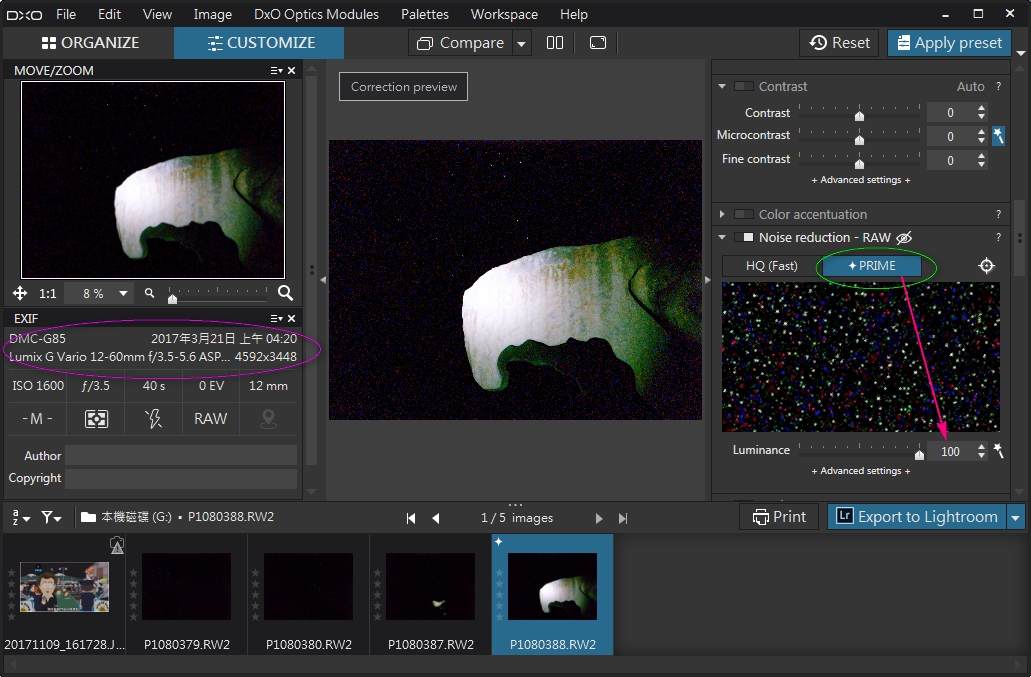Screen dimensions: 1031x677
Task: Click the Luminance magic wand icon
Action: tap(999, 450)
